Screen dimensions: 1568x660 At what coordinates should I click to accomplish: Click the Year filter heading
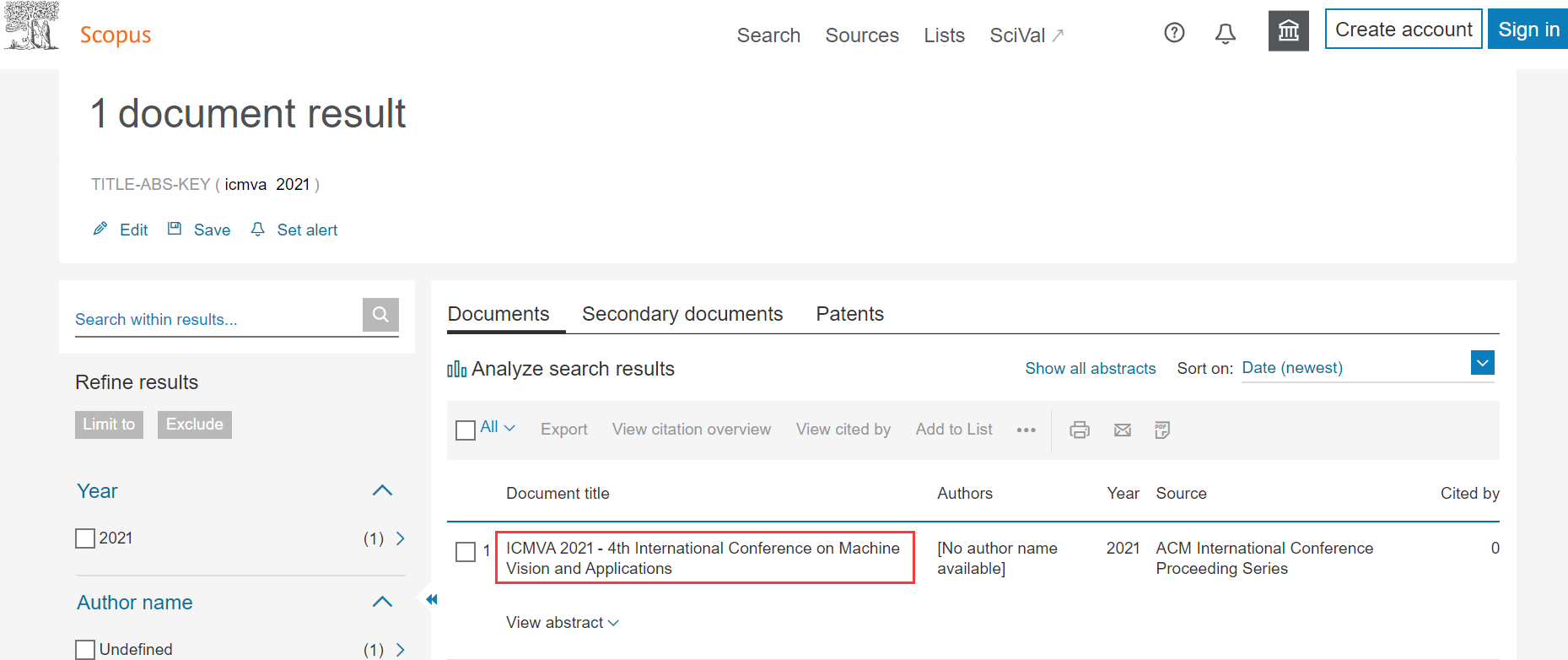[97, 491]
